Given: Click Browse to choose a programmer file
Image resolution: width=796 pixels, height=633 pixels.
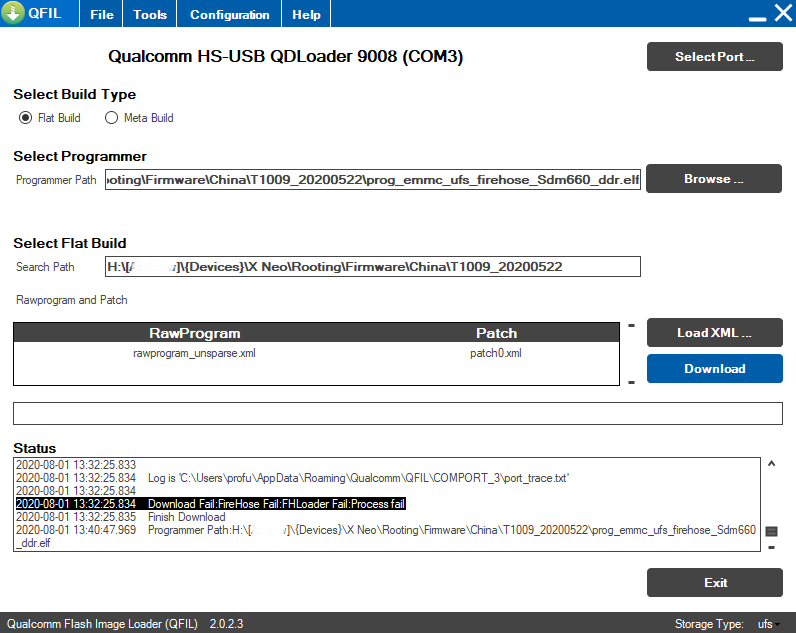Looking at the screenshot, I should (713, 179).
